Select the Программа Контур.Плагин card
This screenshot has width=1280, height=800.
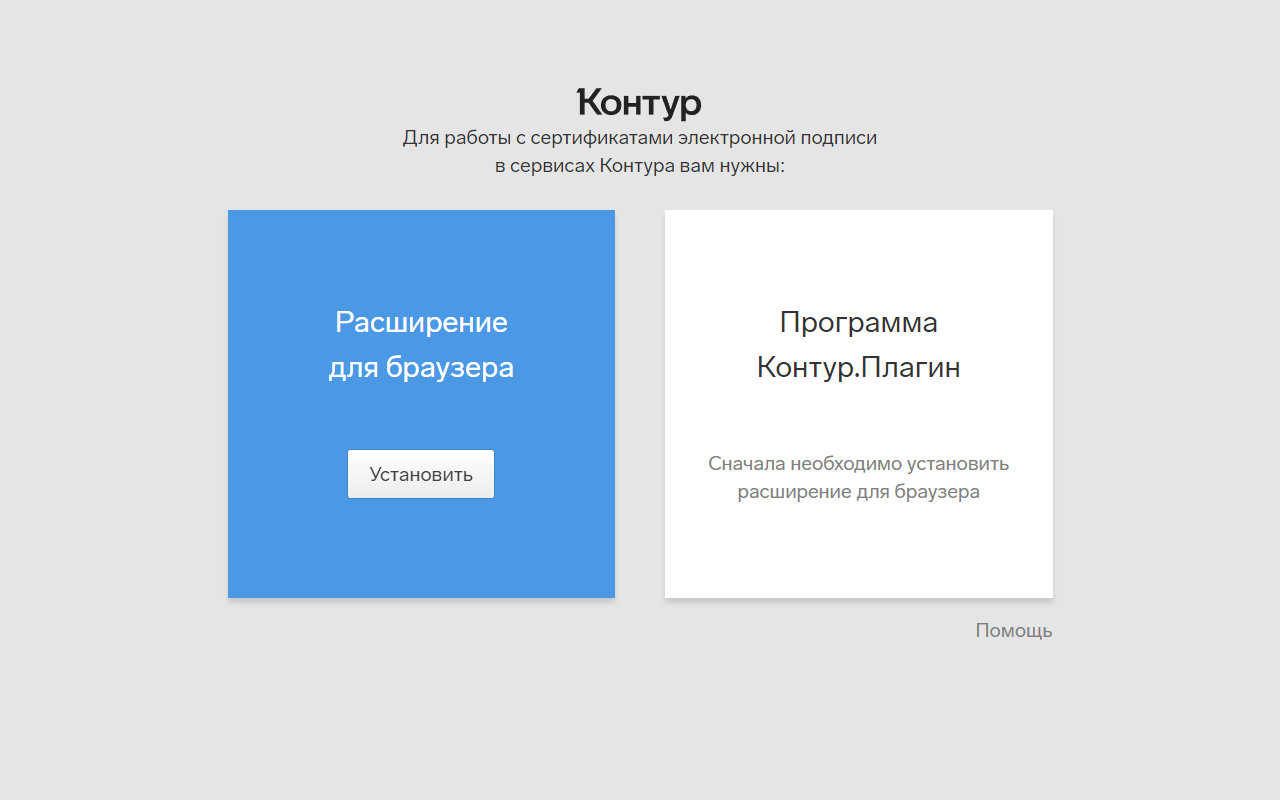click(858, 403)
